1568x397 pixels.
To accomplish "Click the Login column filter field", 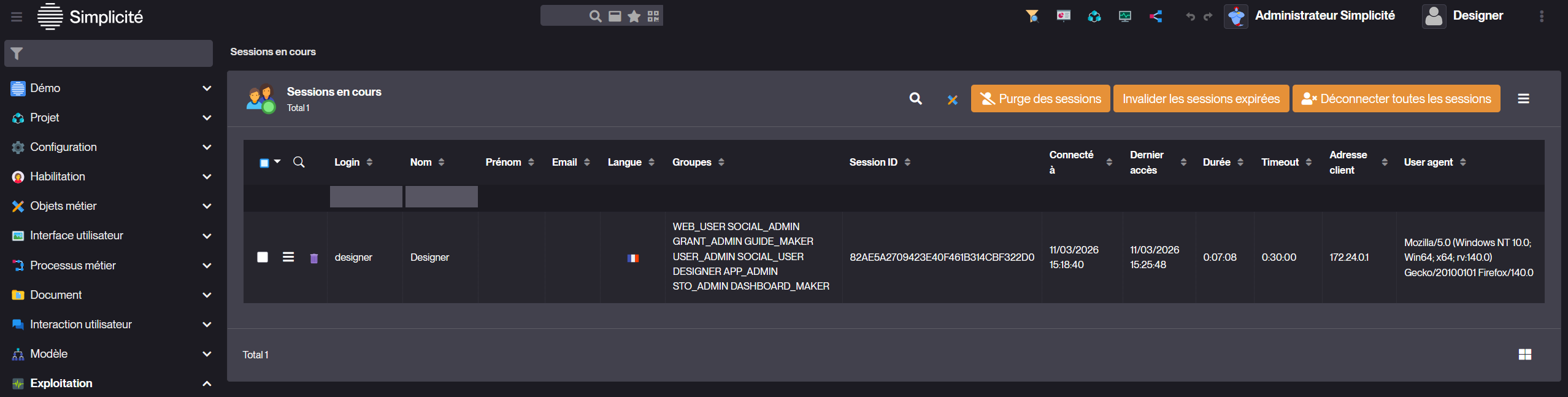I will pyautogui.click(x=366, y=197).
